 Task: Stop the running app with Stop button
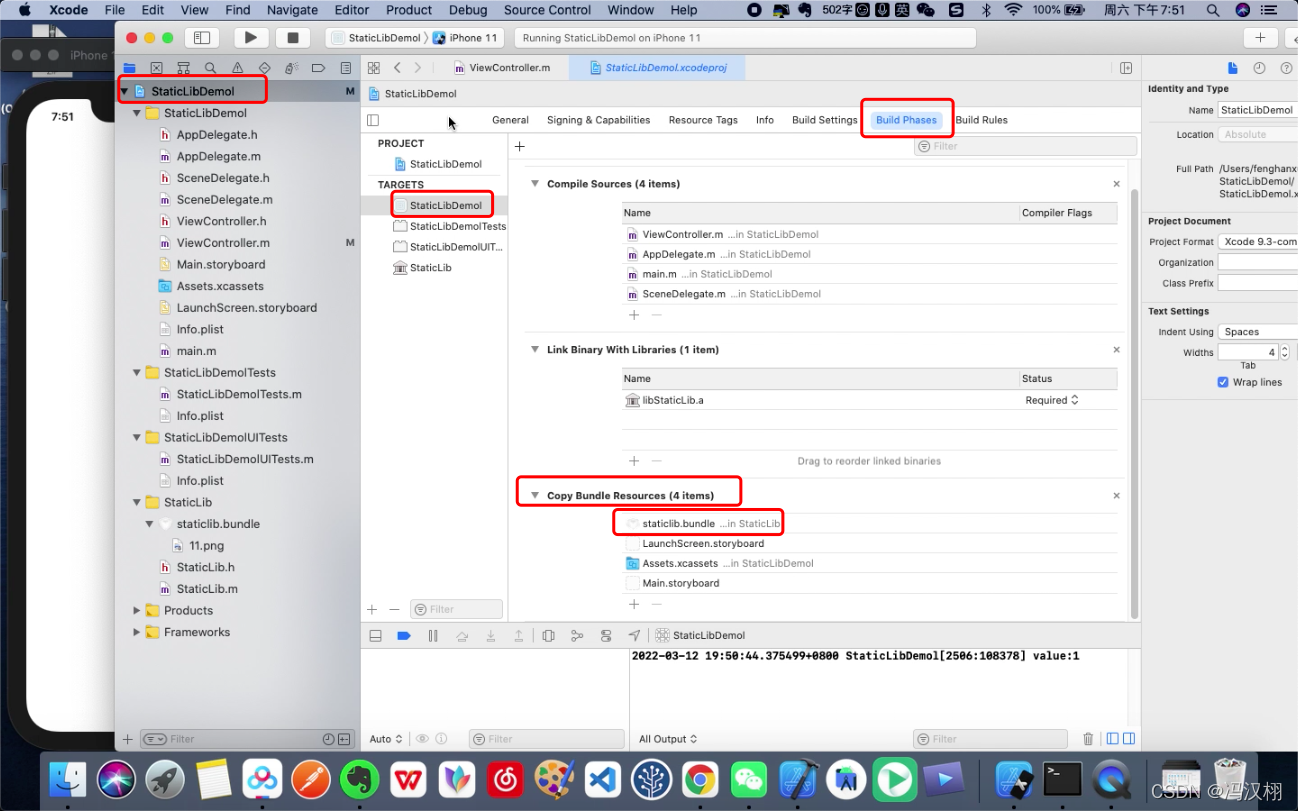pos(292,38)
